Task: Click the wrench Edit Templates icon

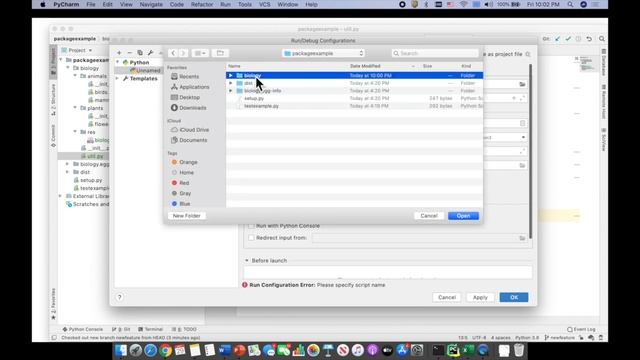Action: [151, 53]
